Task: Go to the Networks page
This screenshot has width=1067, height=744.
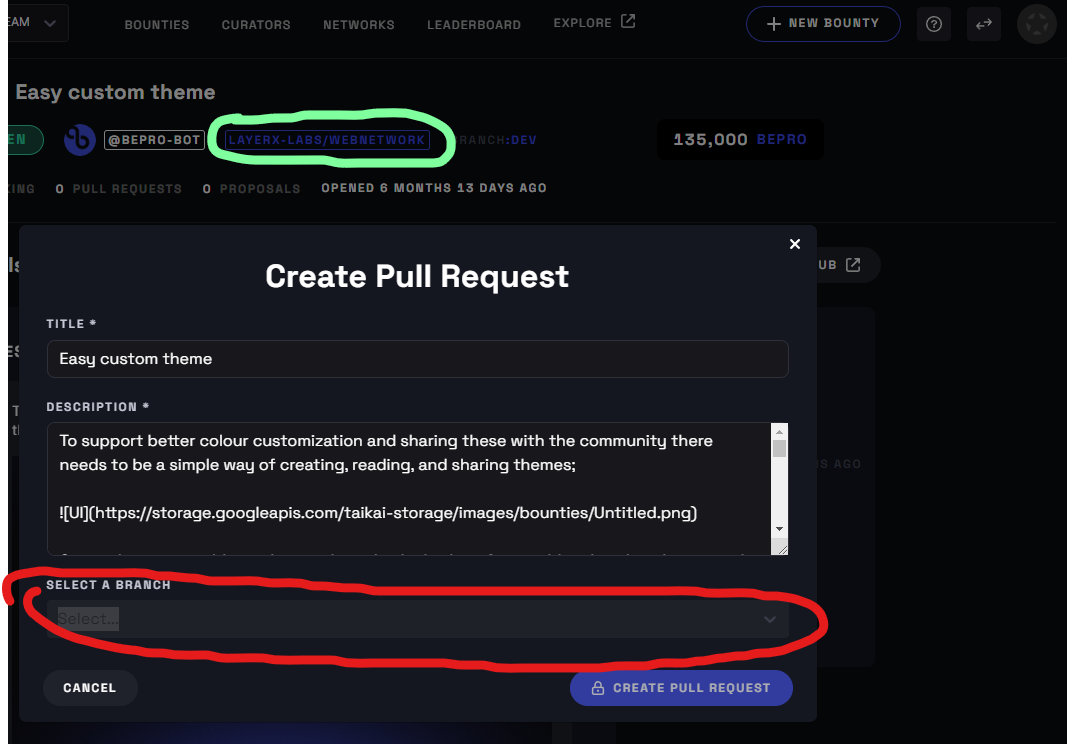Action: (359, 25)
